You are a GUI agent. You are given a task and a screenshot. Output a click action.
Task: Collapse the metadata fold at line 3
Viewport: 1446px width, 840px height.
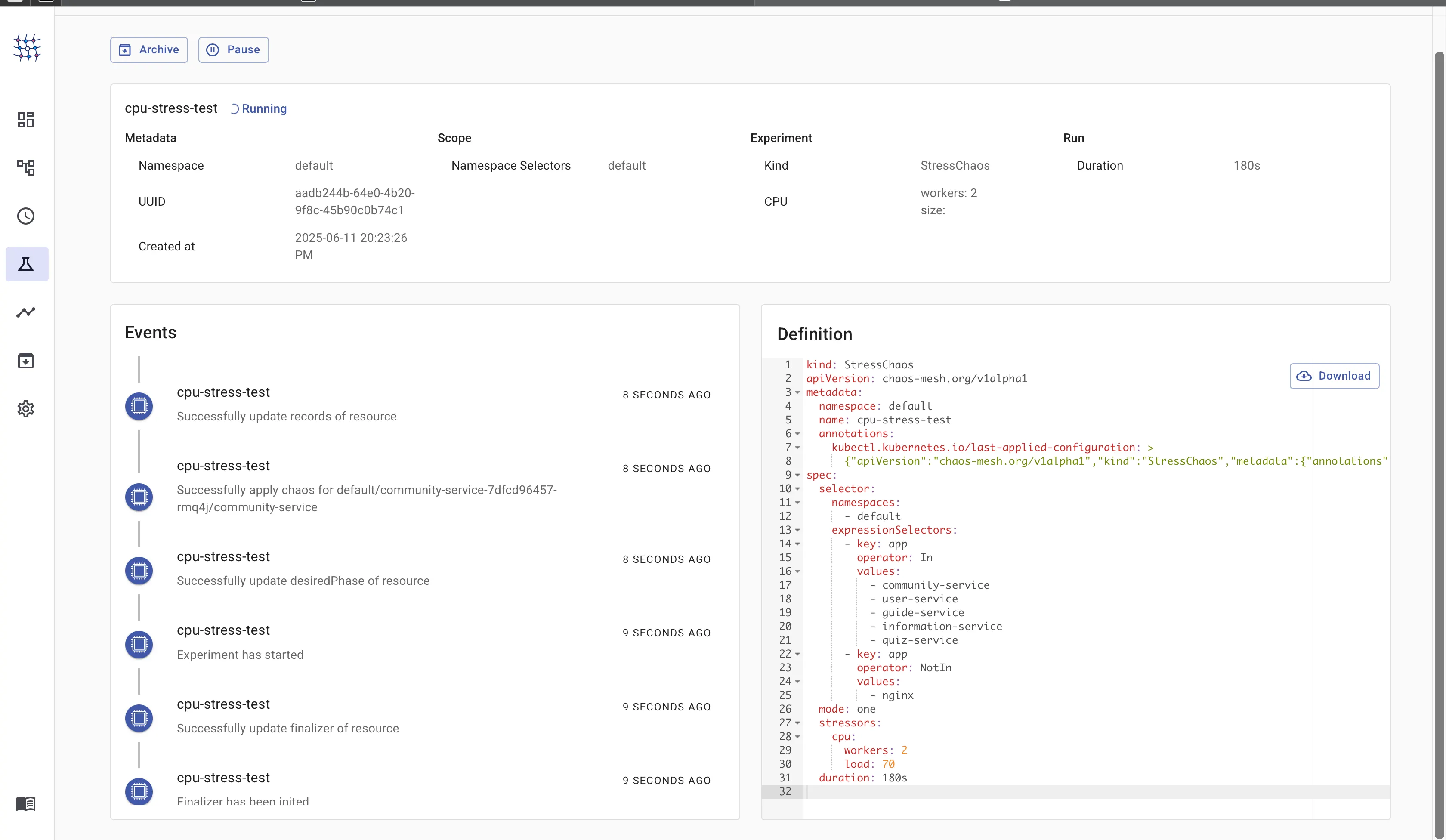pos(797,392)
